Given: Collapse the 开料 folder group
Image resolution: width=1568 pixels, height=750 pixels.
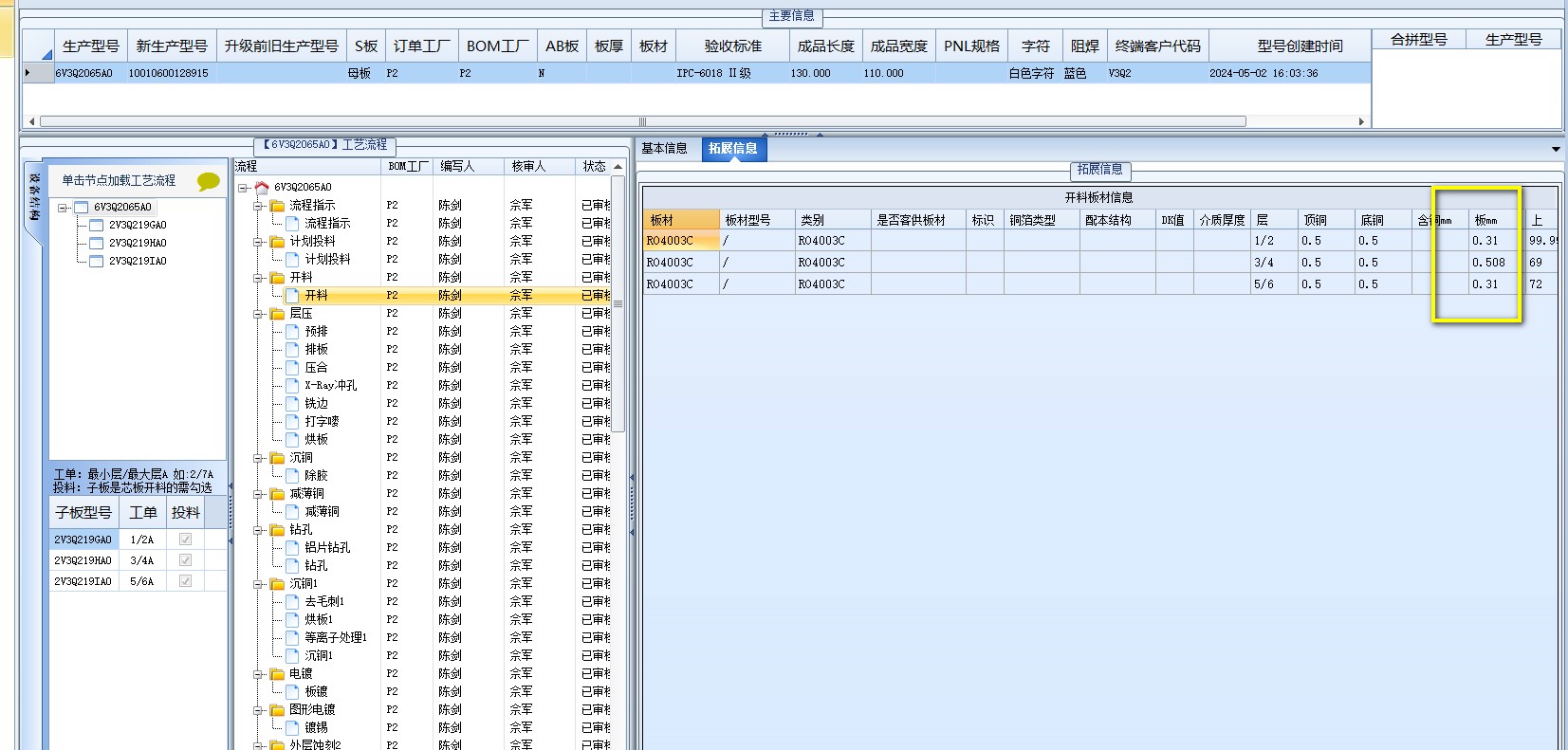Looking at the screenshot, I should pyautogui.click(x=258, y=278).
